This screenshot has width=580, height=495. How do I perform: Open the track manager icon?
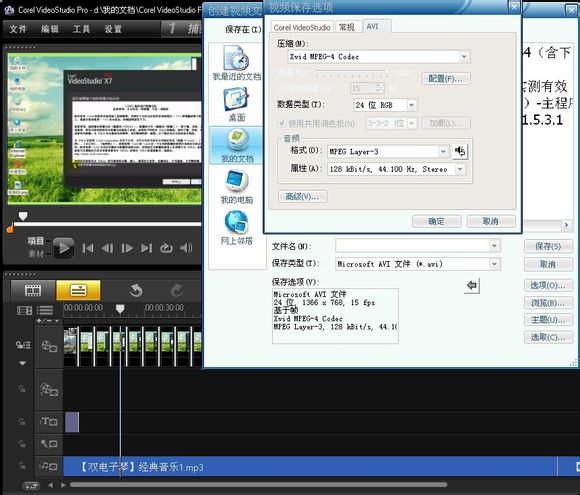[24, 310]
